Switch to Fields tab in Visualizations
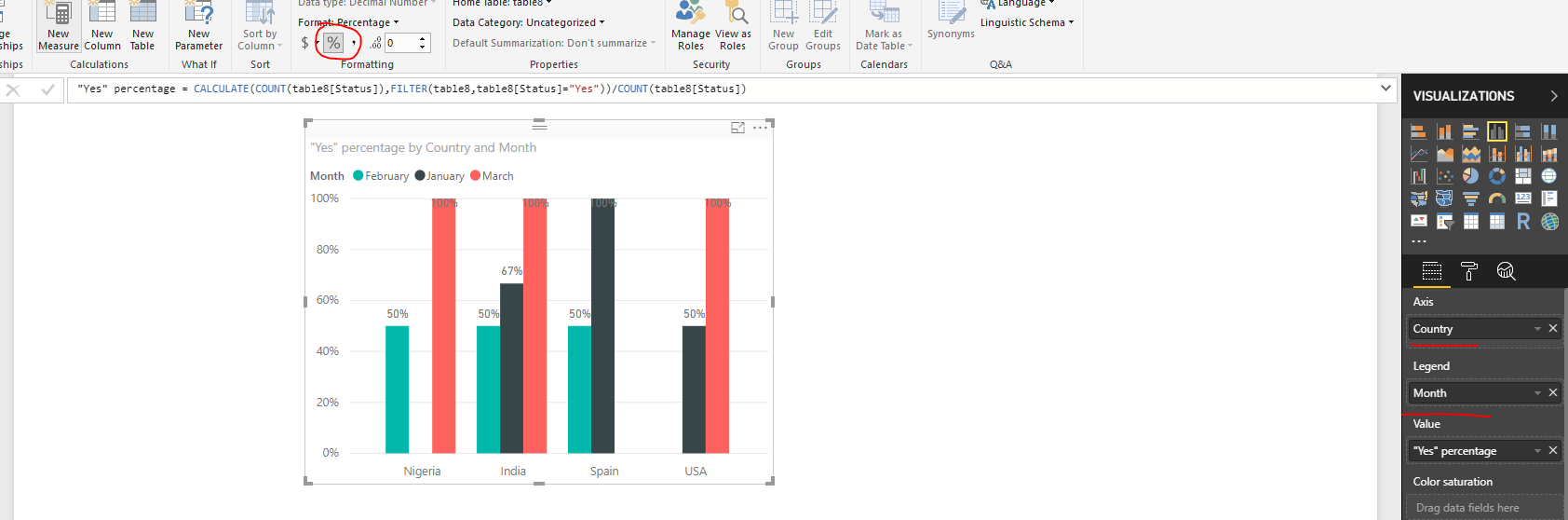1568x520 pixels. pos(1432,271)
